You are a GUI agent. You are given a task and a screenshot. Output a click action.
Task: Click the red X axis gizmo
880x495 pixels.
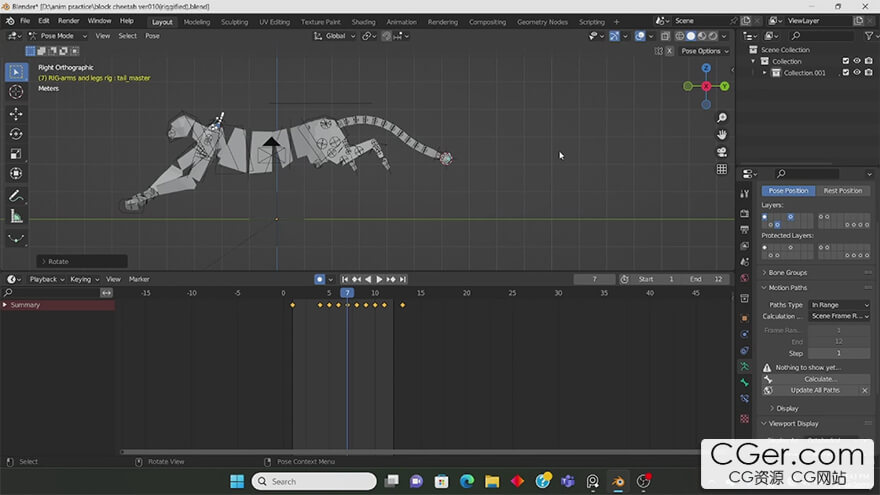pos(706,86)
